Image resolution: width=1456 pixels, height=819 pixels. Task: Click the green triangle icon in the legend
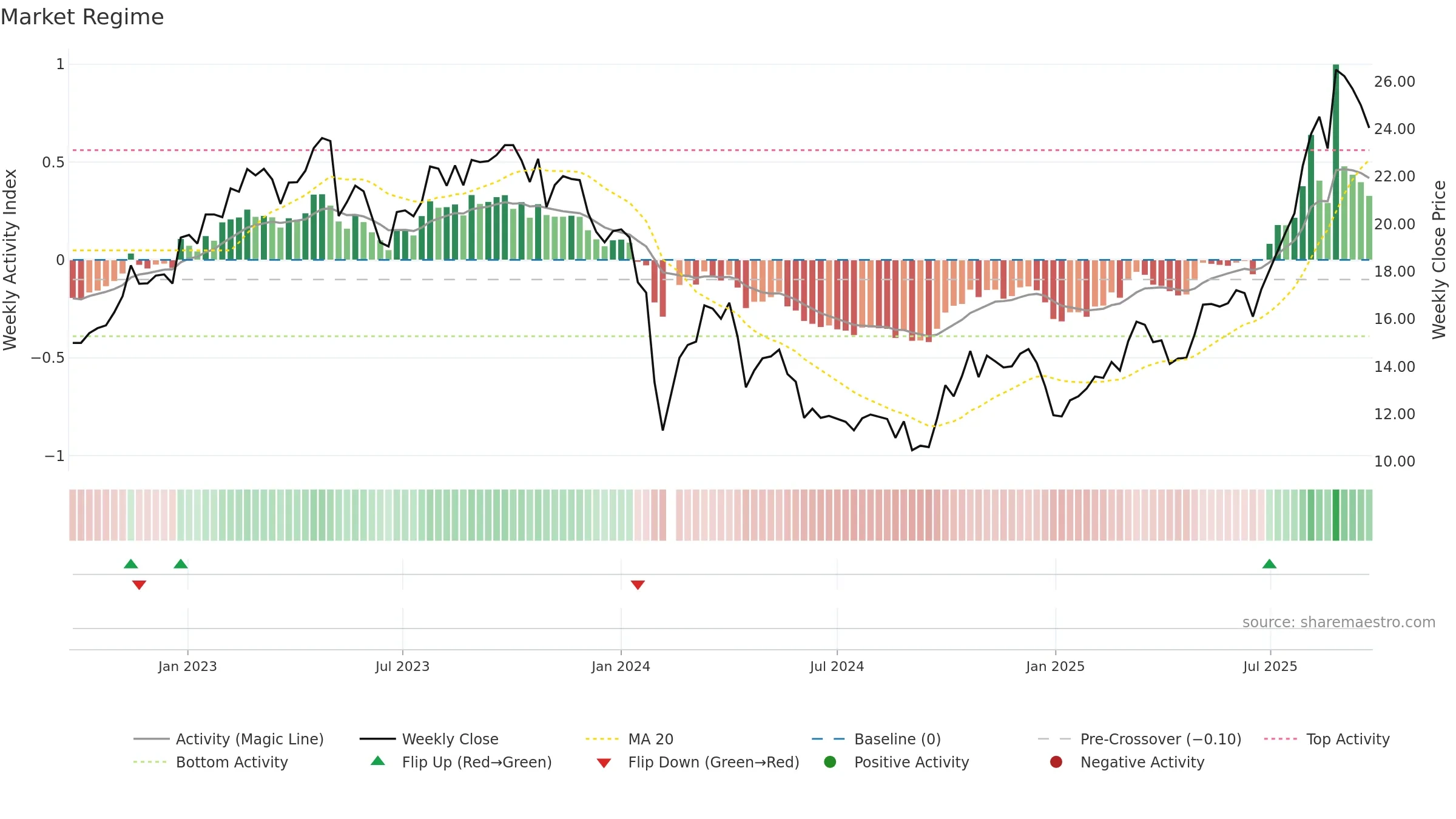click(378, 761)
